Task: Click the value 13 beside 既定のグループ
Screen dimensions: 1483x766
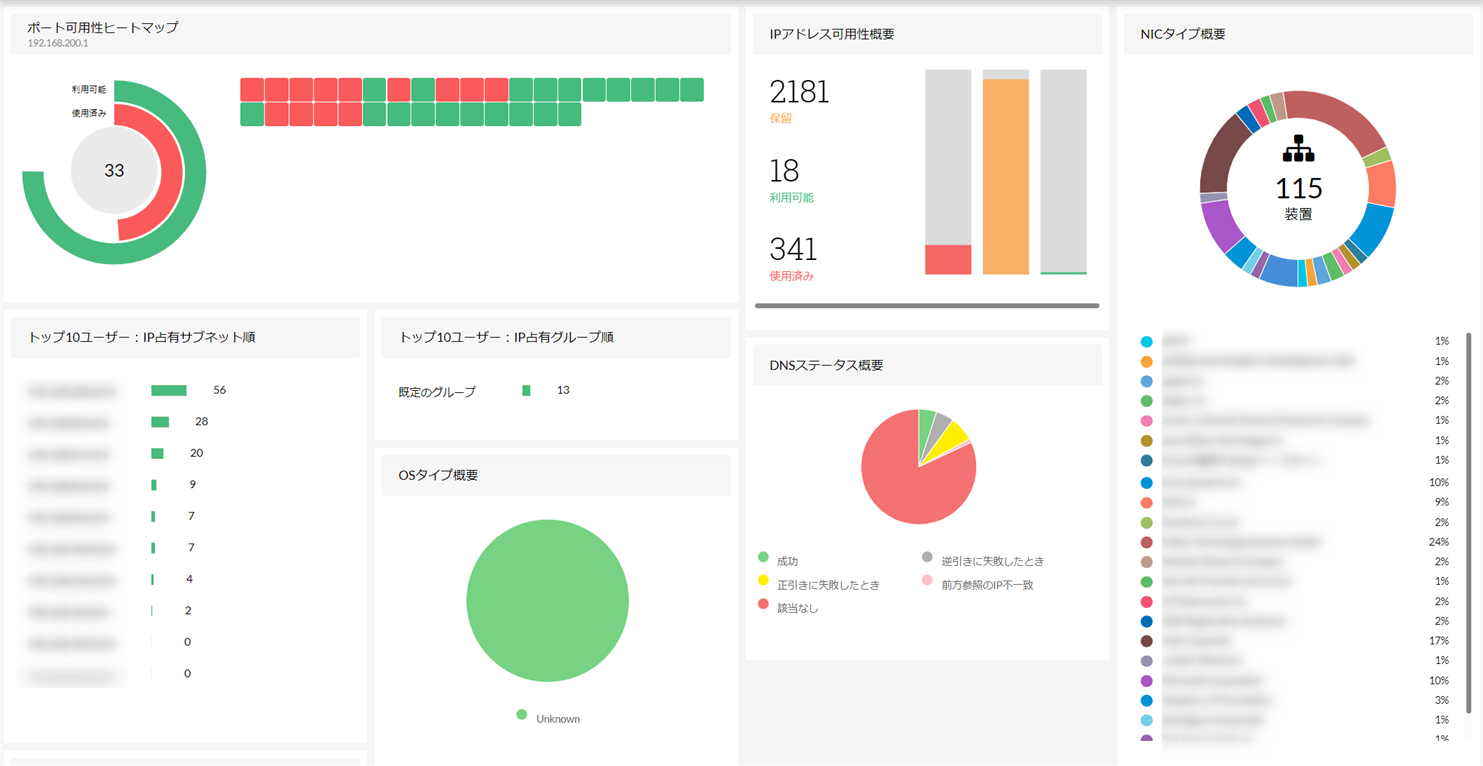Action: 563,390
